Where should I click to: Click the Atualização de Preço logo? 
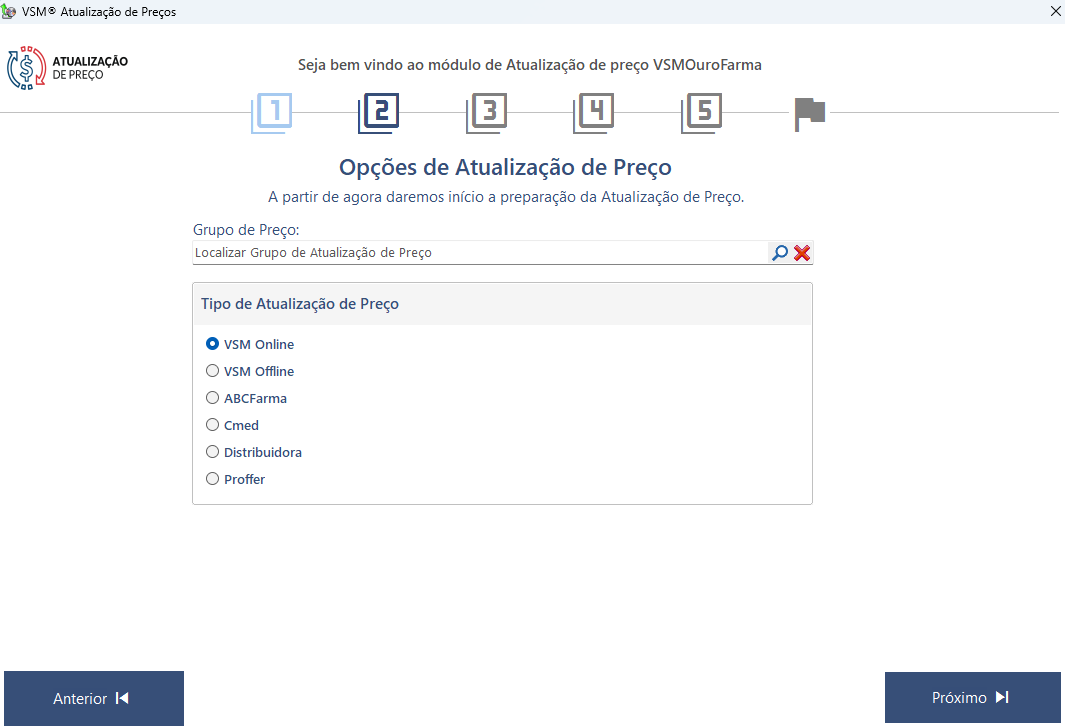(x=68, y=68)
